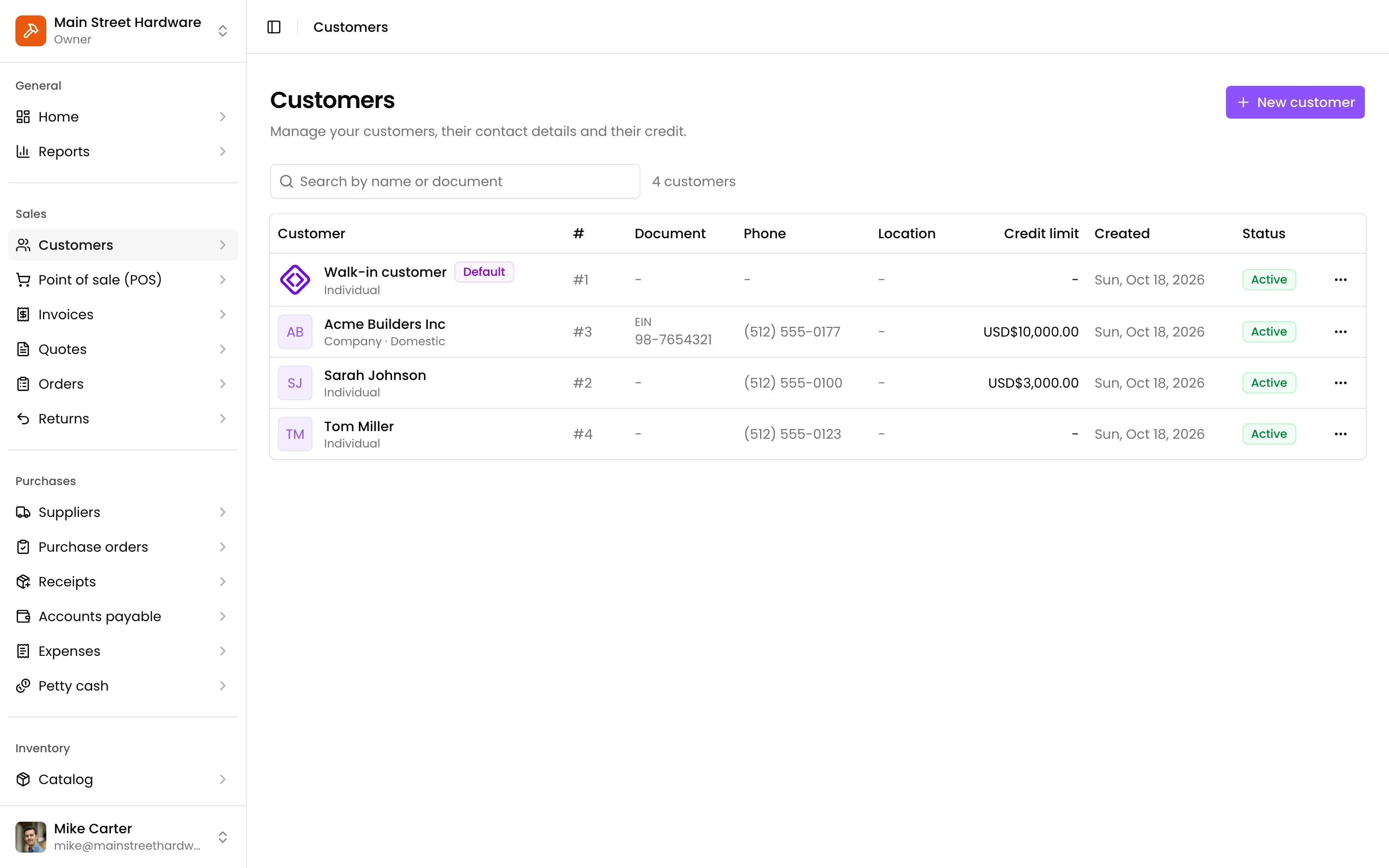Open actions menu for Tom Miller
This screenshot has width=1389, height=868.
(x=1340, y=434)
